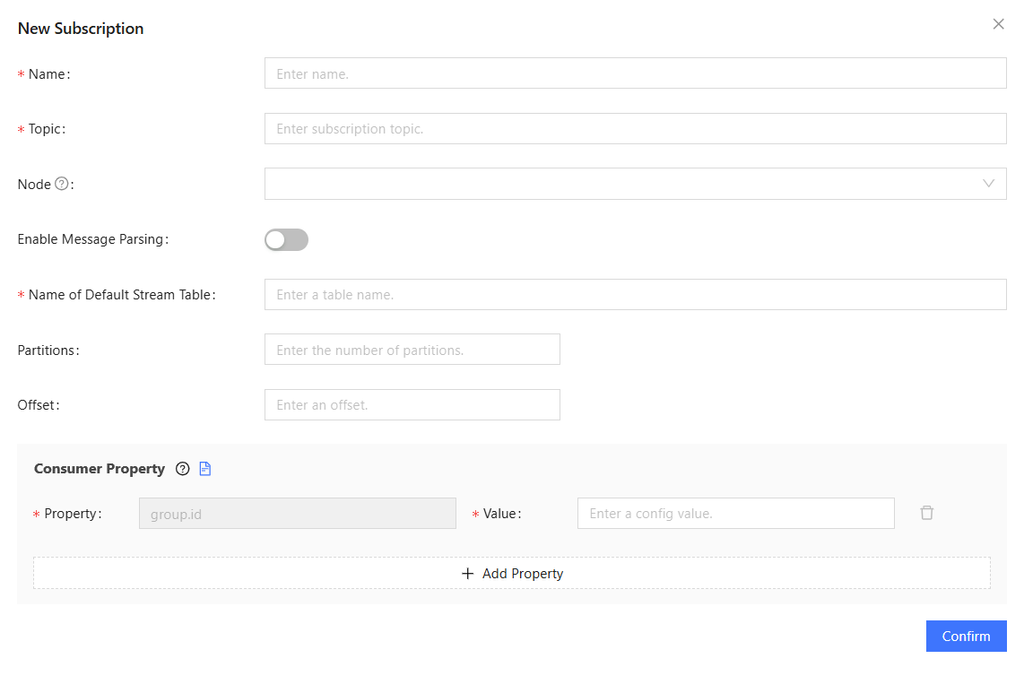
Task: Delete the group.id property row
Action: (927, 513)
